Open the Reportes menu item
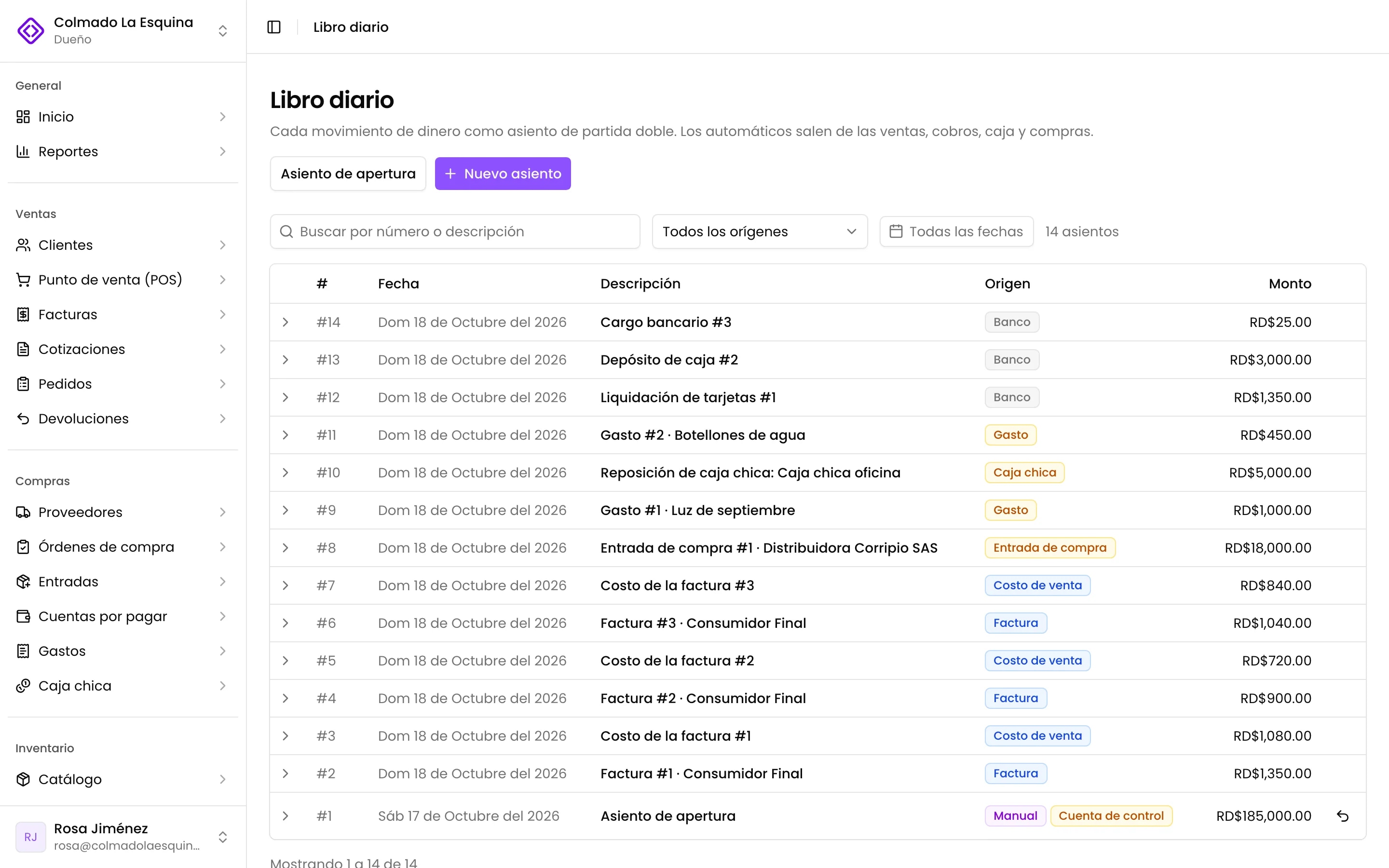The width and height of the screenshot is (1389, 868). click(x=123, y=151)
